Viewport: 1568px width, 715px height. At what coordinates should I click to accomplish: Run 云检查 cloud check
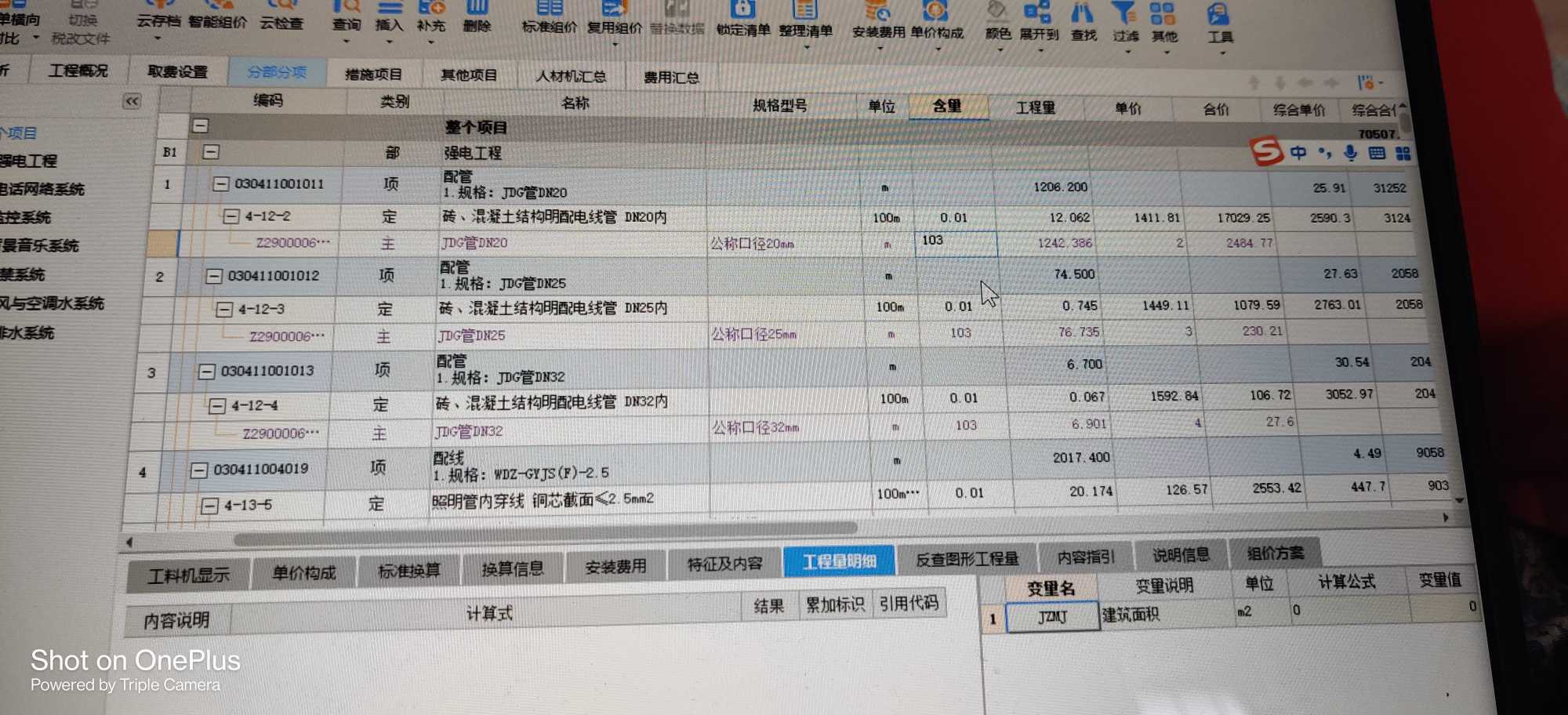pos(281,16)
